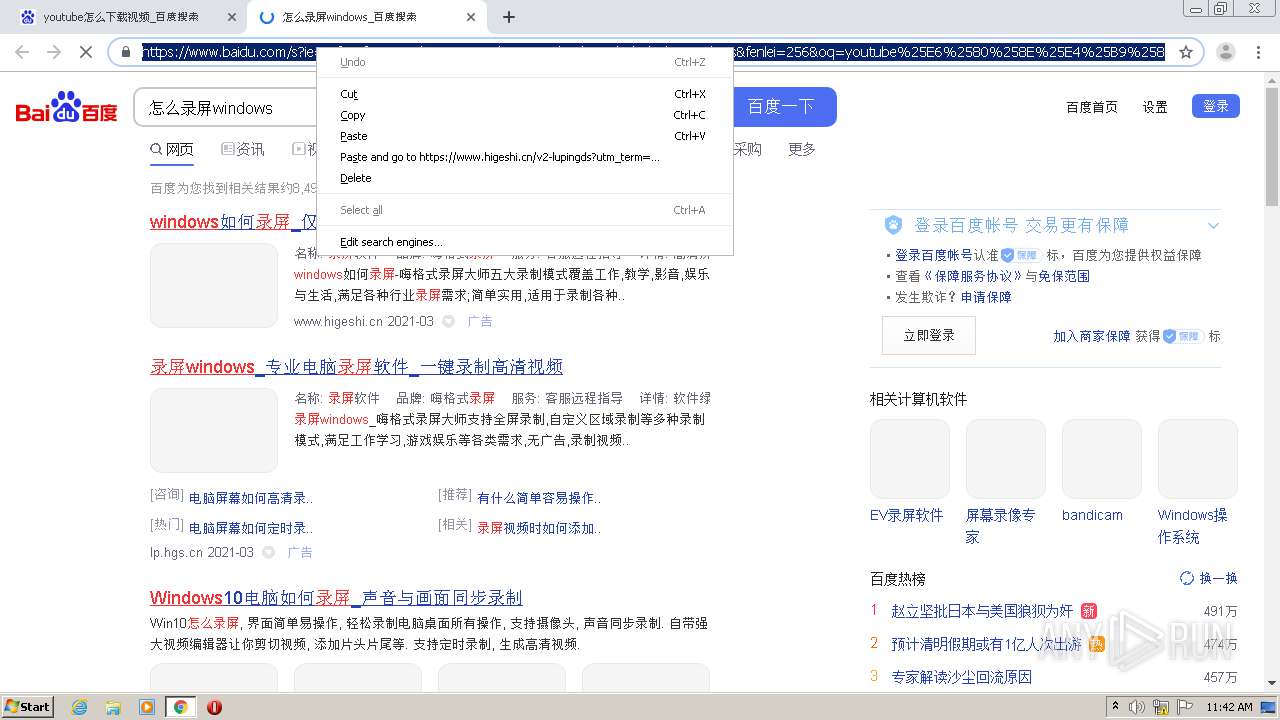
Task: Select Paste in the context menu
Action: pyautogui.click(x=525, y=136)
